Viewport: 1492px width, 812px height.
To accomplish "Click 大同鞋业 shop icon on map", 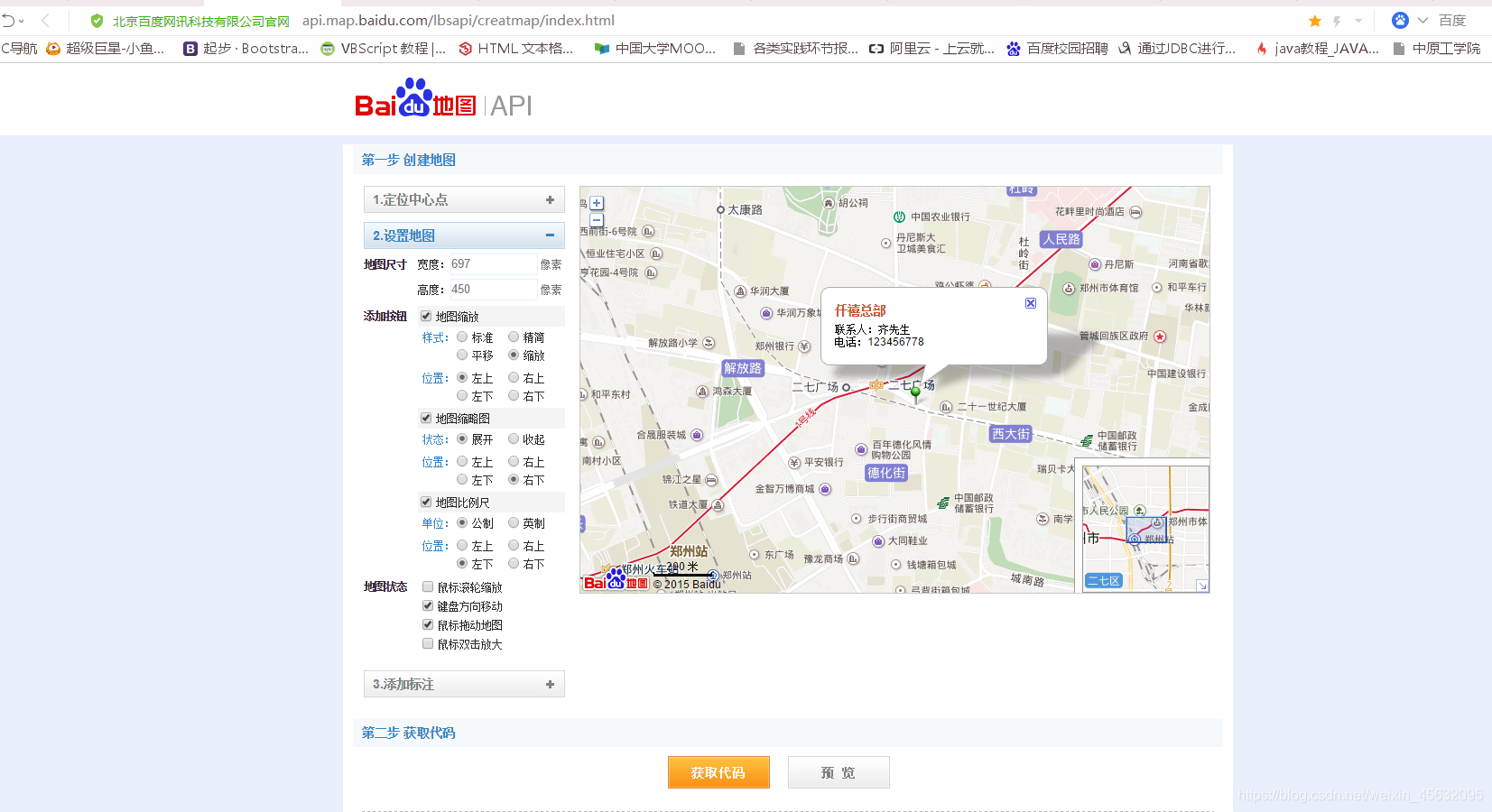I will point(878,541).
